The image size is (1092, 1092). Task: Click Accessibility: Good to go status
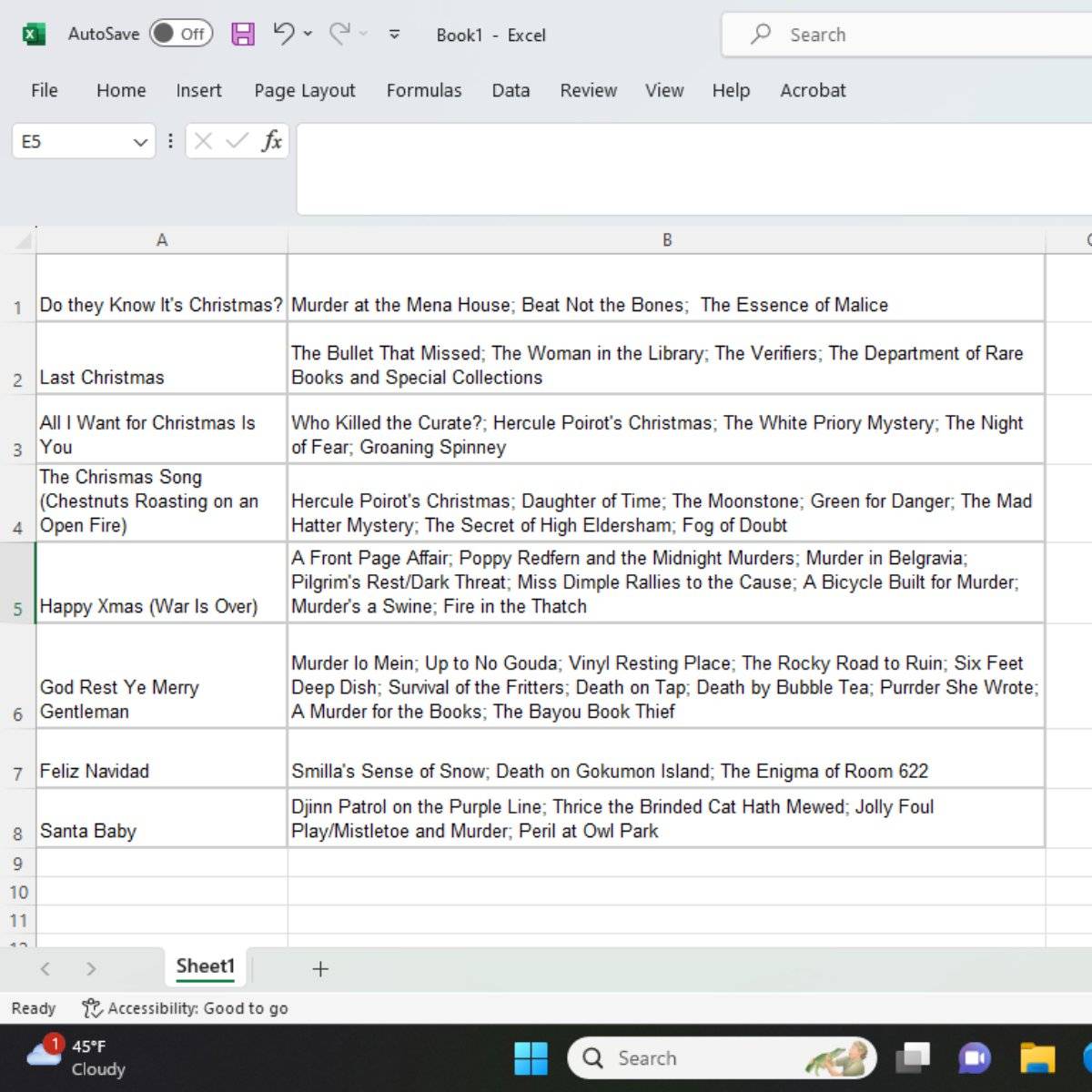185,1008
